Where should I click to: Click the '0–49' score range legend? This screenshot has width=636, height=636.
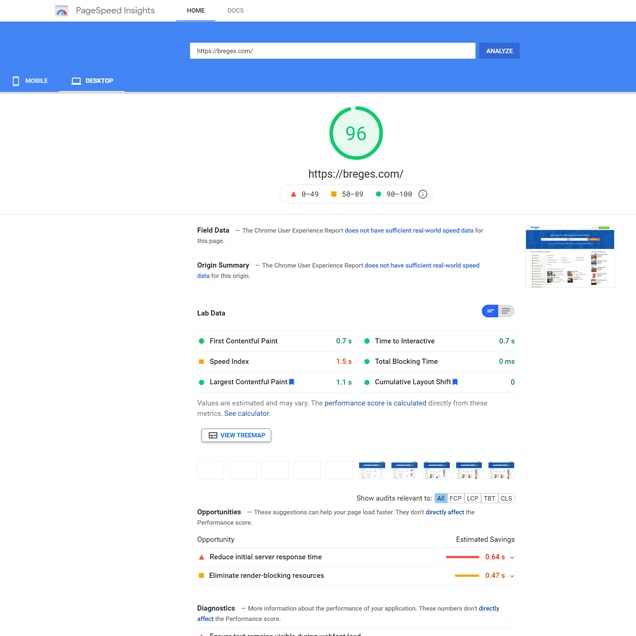tap(305, 194)
